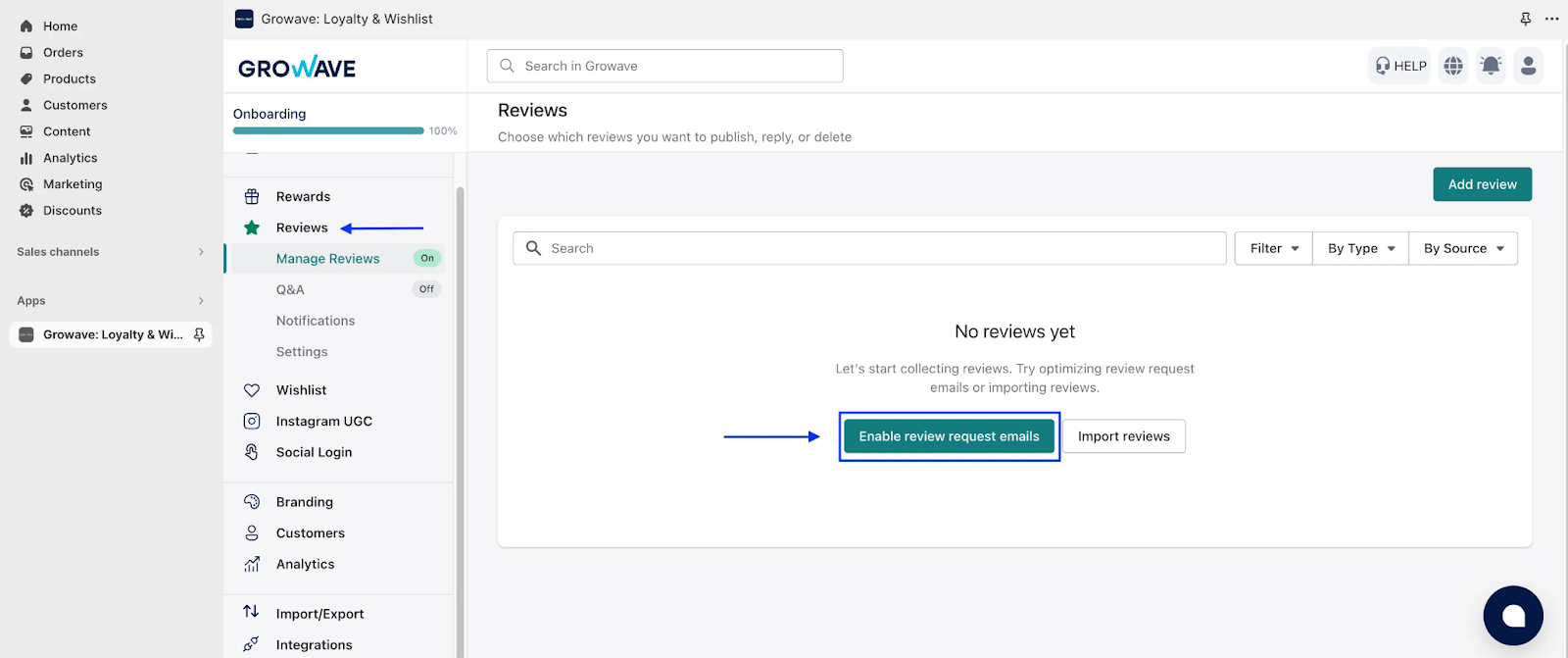Click the Content icon in sidebar
Viewport: 1568px width, 658px height.
[26, 131]
